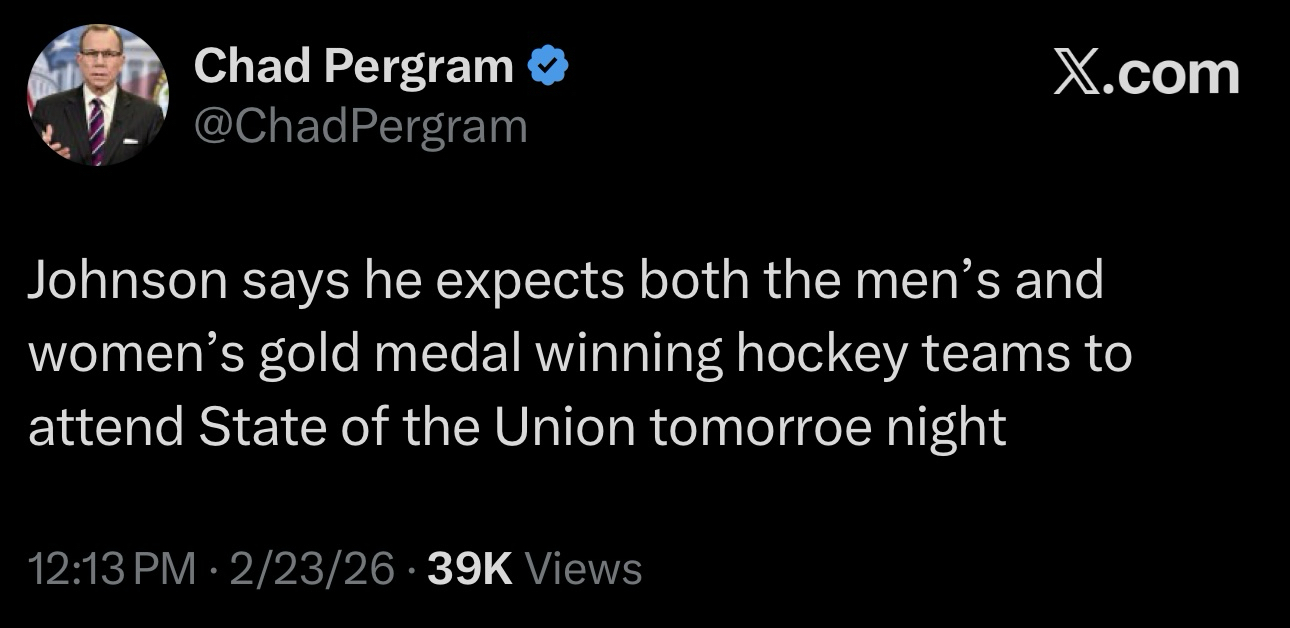Open Chad Pergram's profile picture

click(x=97, y=96)
